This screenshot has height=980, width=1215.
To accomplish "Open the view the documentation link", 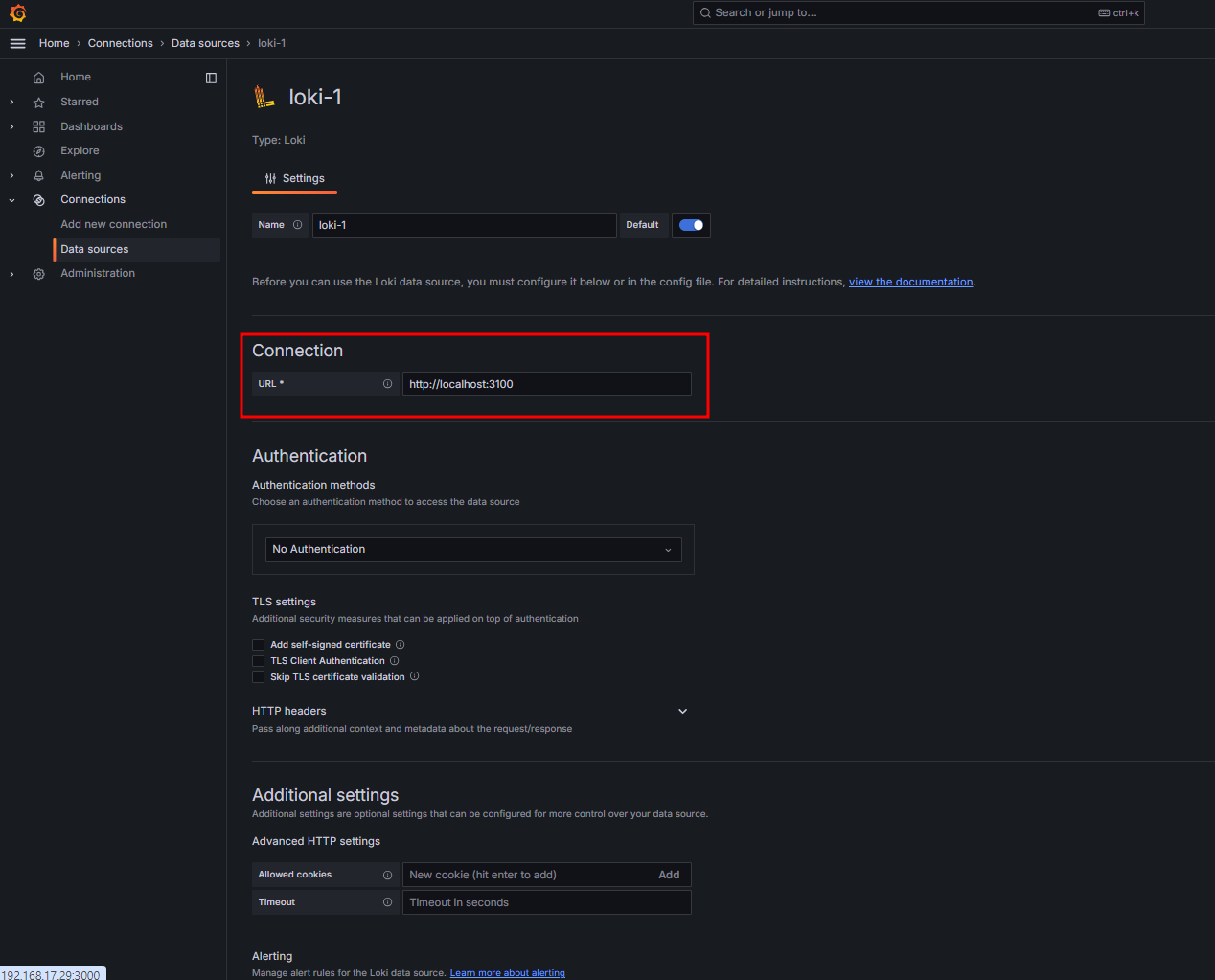I will [x=910, y=283].
